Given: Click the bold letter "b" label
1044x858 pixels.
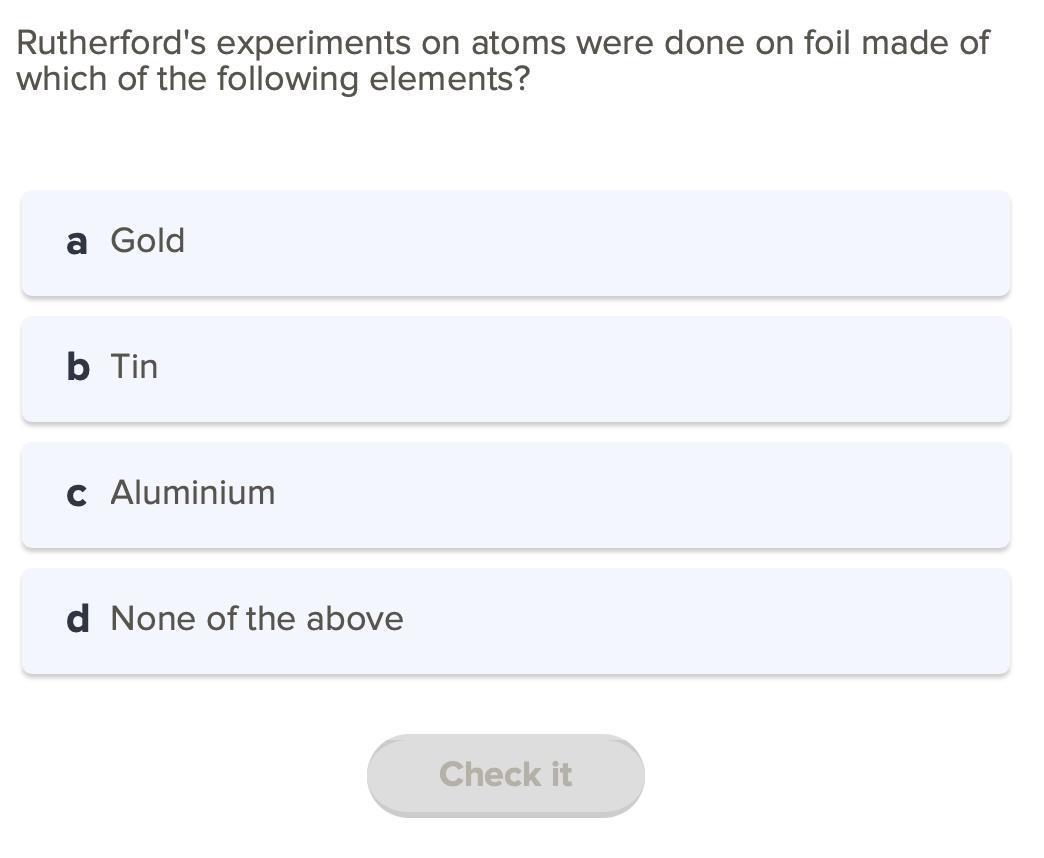Looking at the screenshot, I should point(78,367).
